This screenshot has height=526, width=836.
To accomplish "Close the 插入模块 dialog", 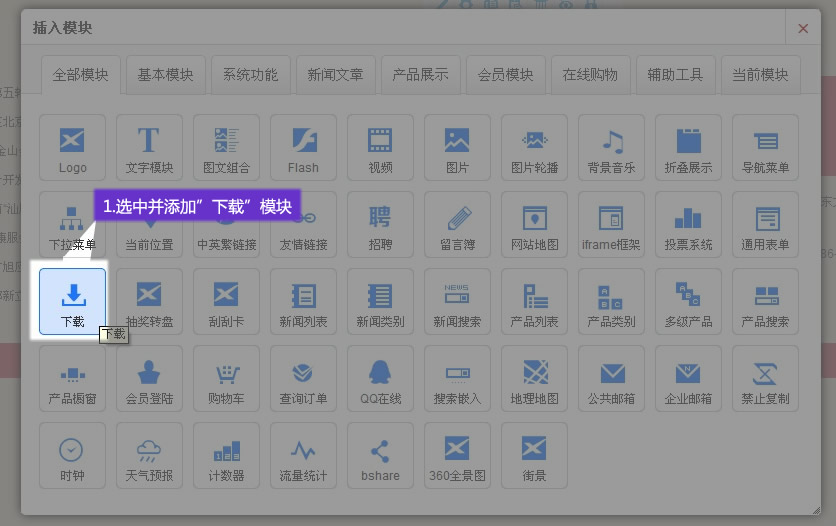I will 802,29.
